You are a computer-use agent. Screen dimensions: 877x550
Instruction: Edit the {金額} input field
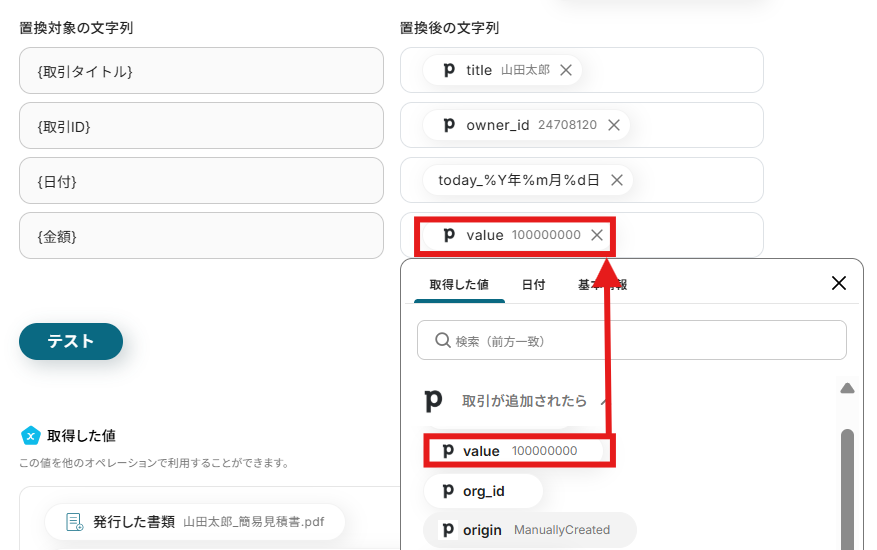coord(201,236)
